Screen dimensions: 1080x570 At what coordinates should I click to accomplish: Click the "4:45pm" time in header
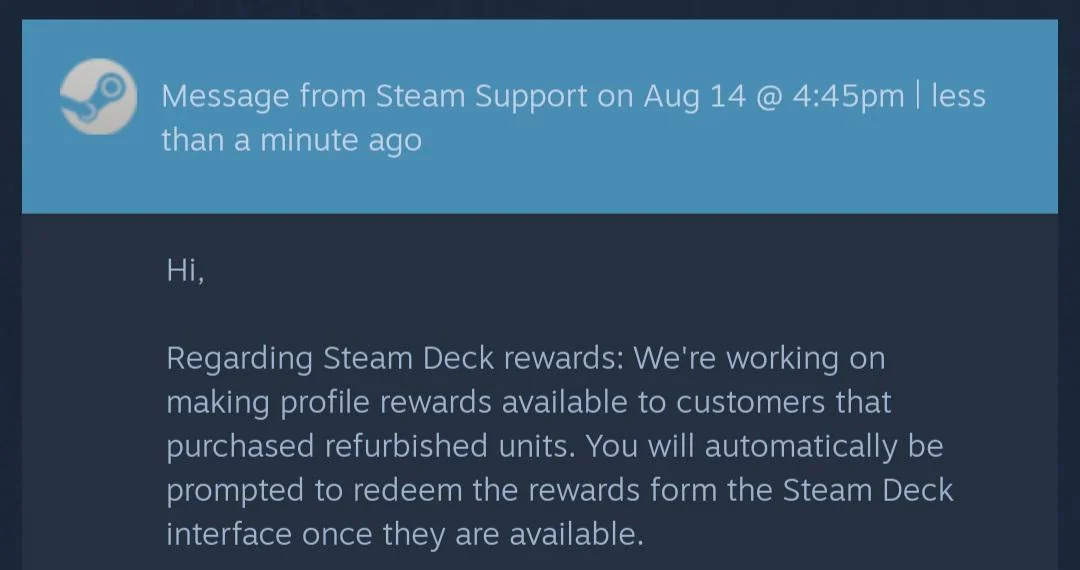pos(846,96)
